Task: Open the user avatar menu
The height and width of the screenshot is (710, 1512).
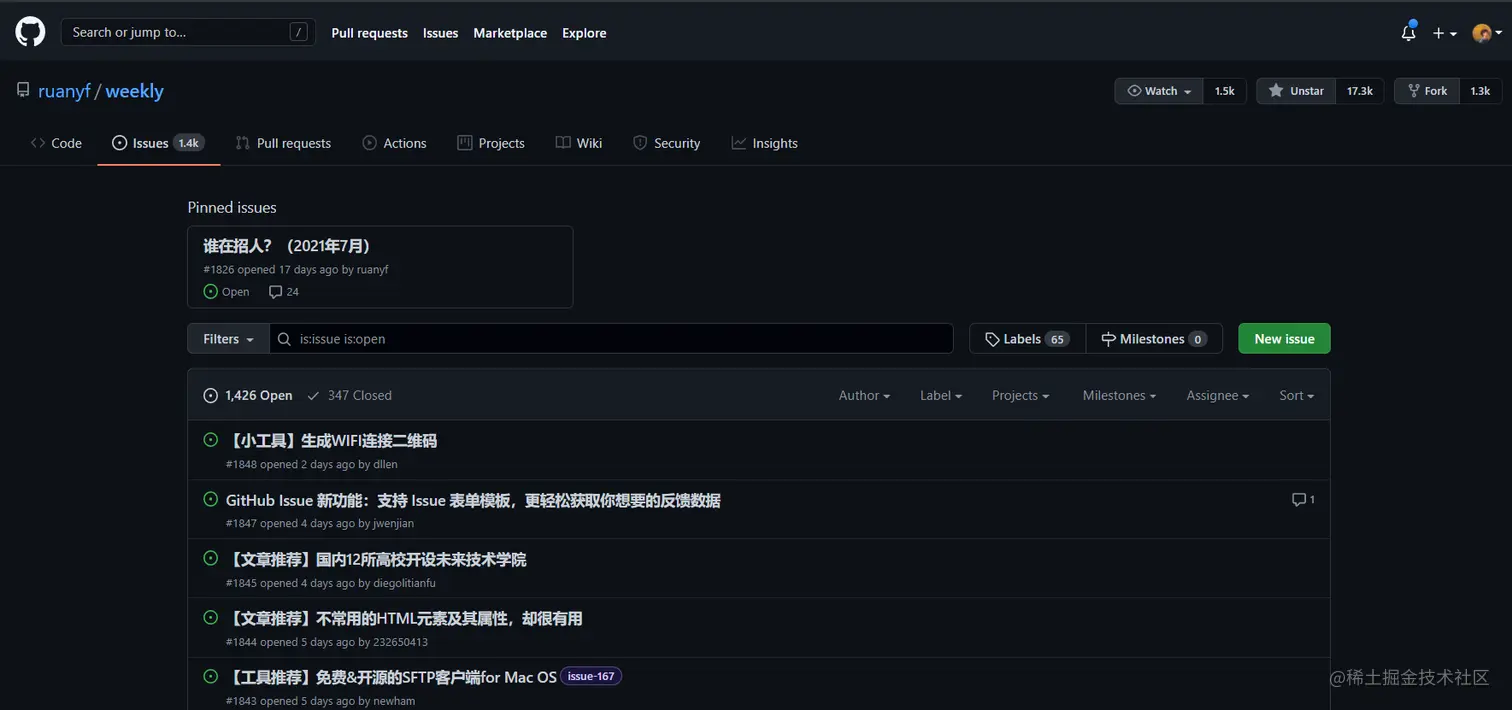Action: click(1486, 33)
